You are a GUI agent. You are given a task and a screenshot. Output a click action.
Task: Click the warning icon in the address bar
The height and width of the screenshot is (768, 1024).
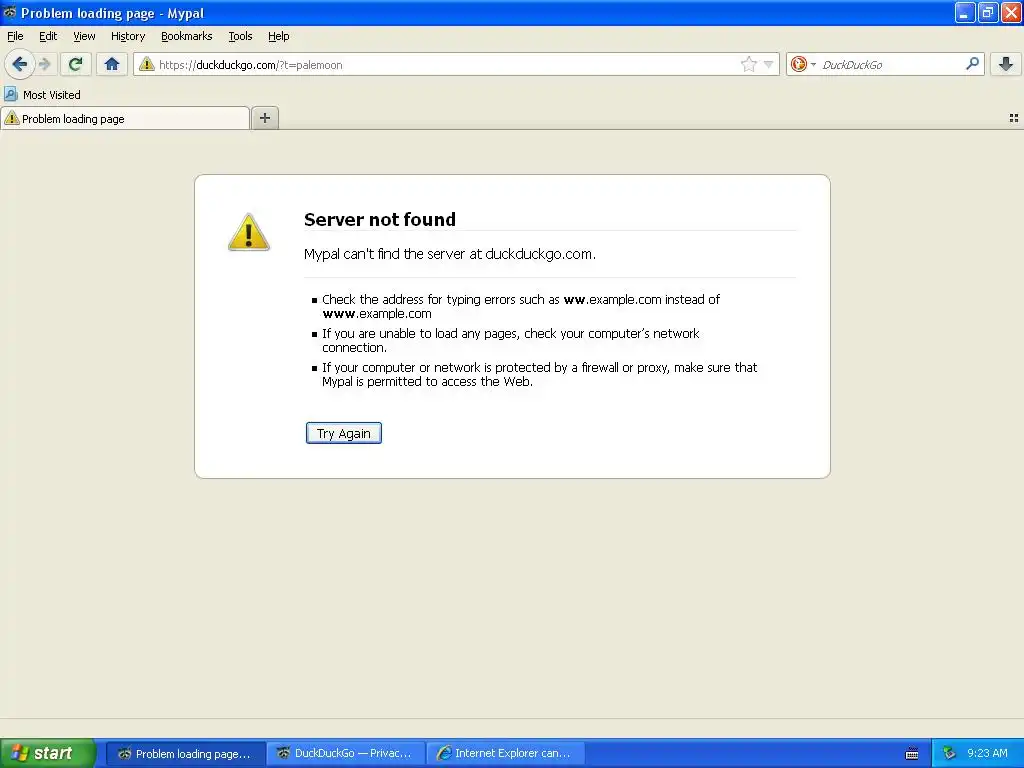pos(147,64)
